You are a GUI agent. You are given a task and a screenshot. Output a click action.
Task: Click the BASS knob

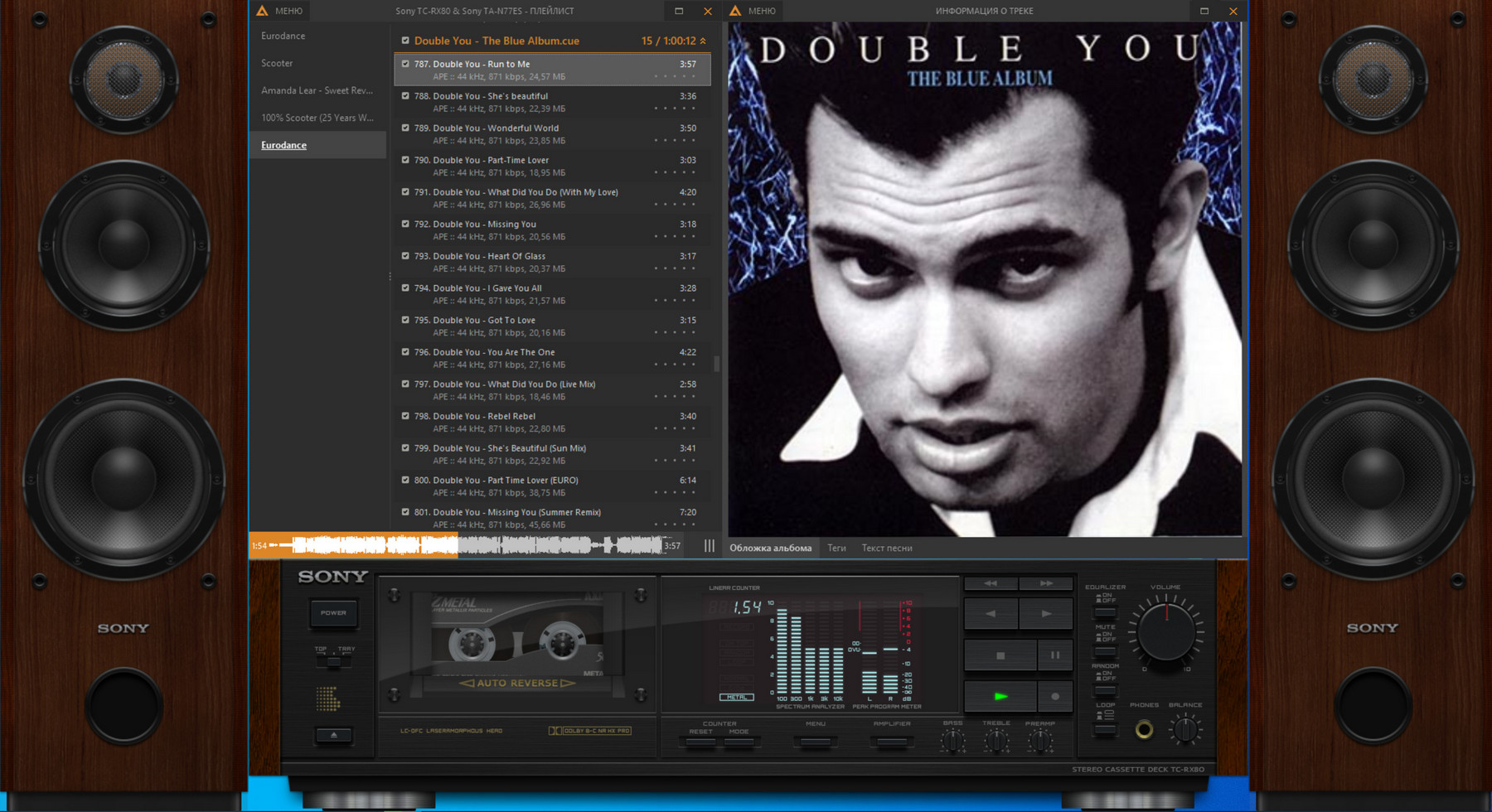coord(953,742)
